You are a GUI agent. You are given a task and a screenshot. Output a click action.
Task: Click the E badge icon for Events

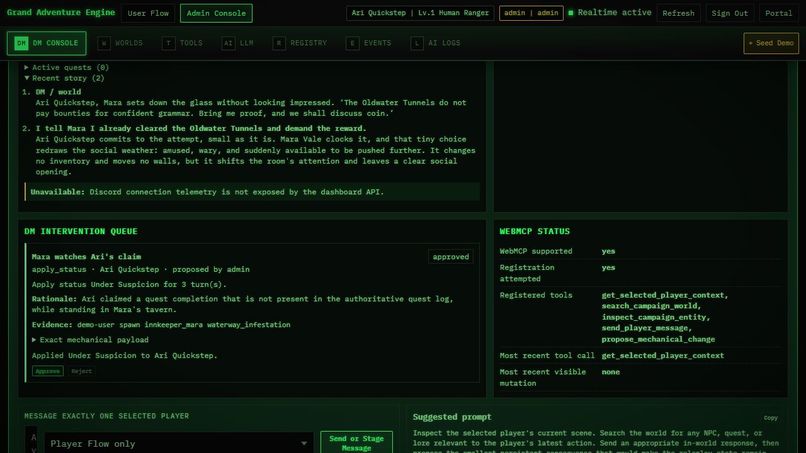pyautogui.click(x=352, y=43)
